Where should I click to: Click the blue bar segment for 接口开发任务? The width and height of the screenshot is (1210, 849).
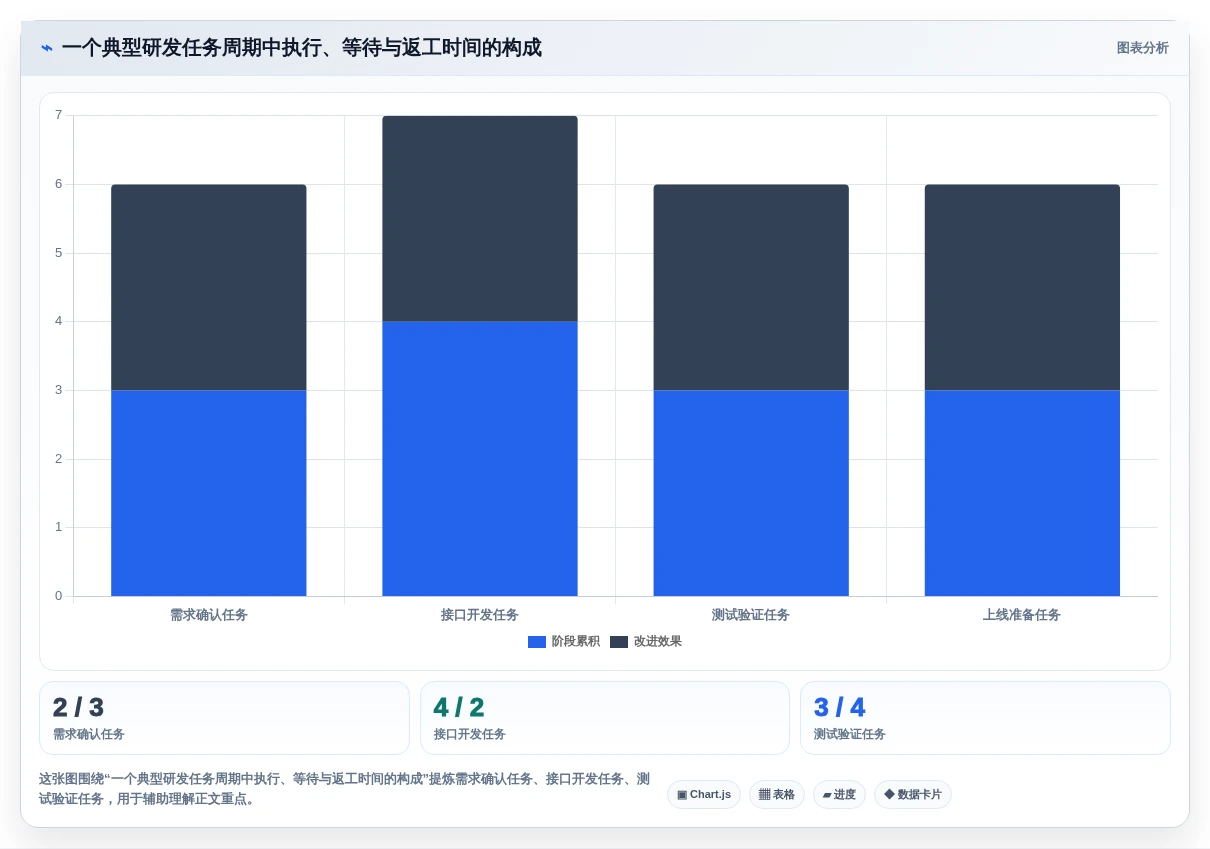tap(480, 459)
